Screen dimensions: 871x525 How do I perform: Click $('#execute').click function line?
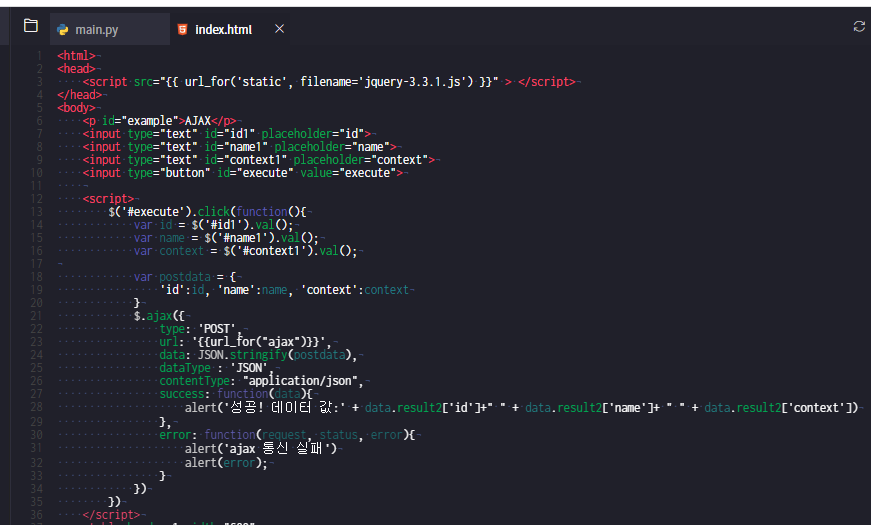[x=207, y=212]
